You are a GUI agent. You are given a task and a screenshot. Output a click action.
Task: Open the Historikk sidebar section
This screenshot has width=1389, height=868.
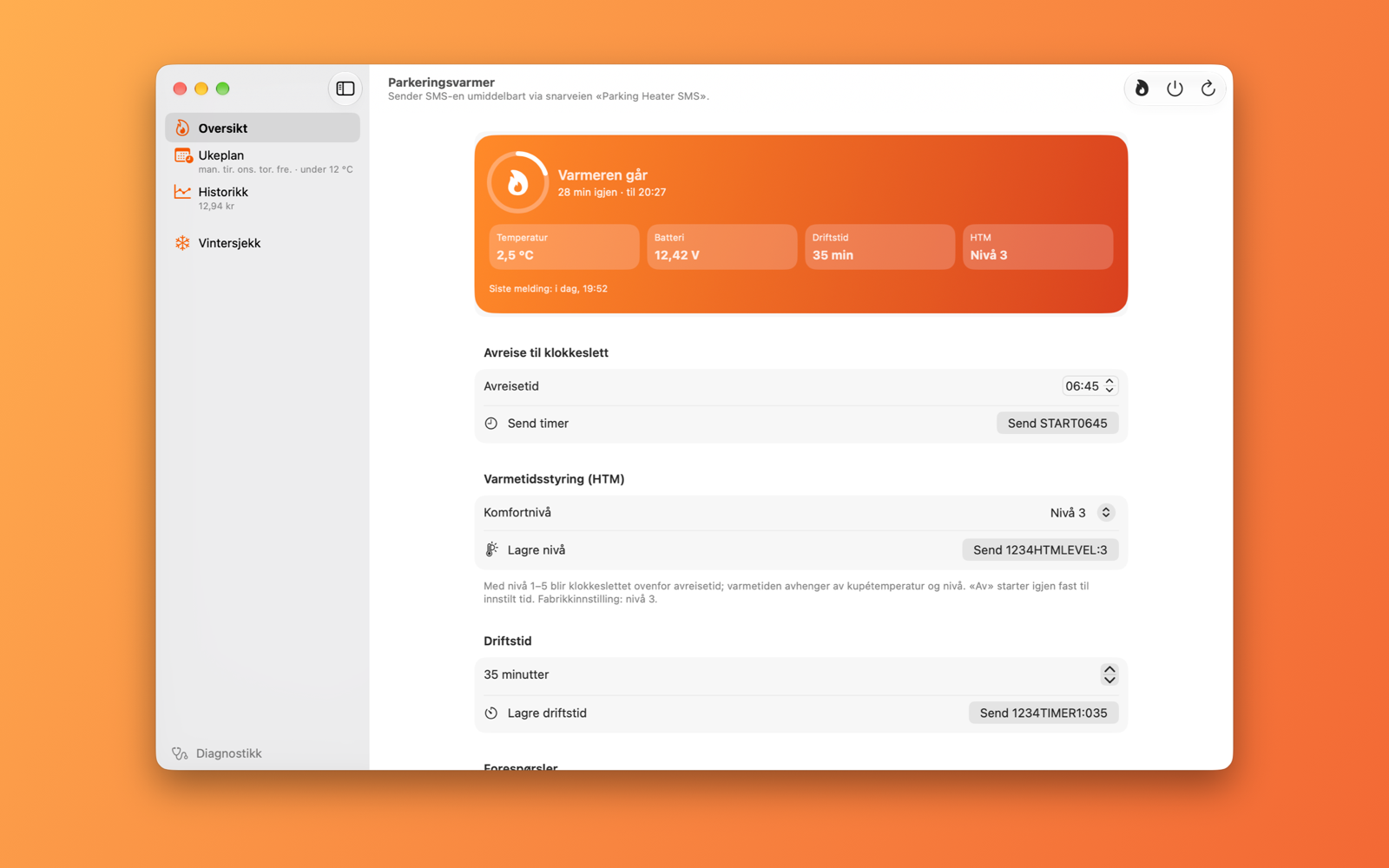pyautogui.click(x=262, y=198)
